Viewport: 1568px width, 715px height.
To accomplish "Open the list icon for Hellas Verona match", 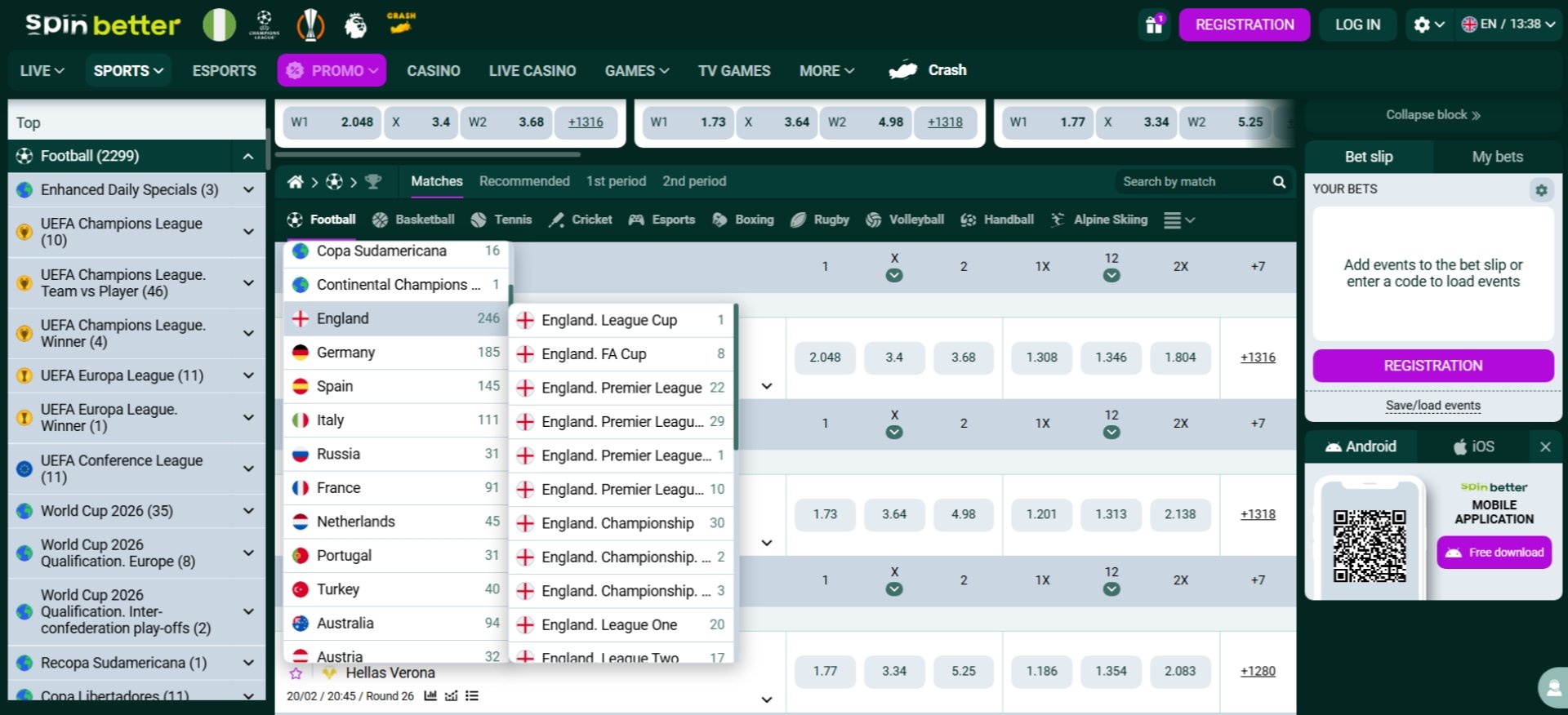I will (472, 696).
